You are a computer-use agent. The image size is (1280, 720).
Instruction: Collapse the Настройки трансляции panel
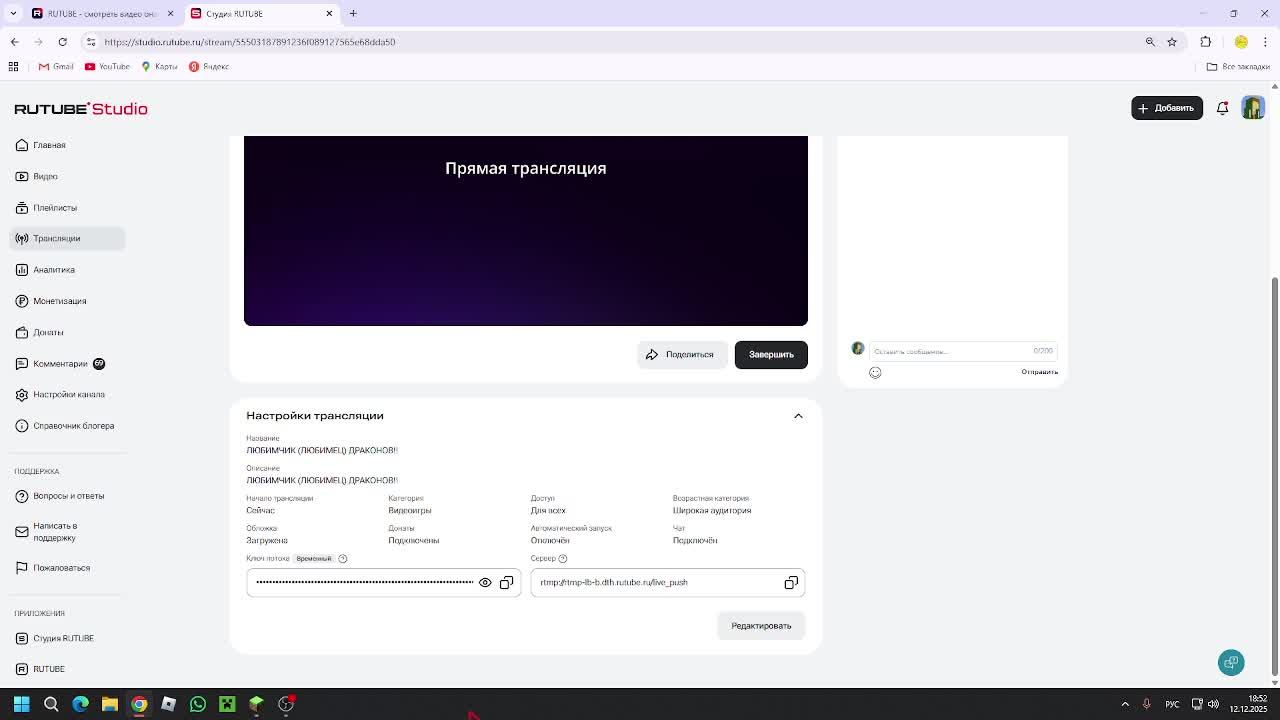pos(798,416)
